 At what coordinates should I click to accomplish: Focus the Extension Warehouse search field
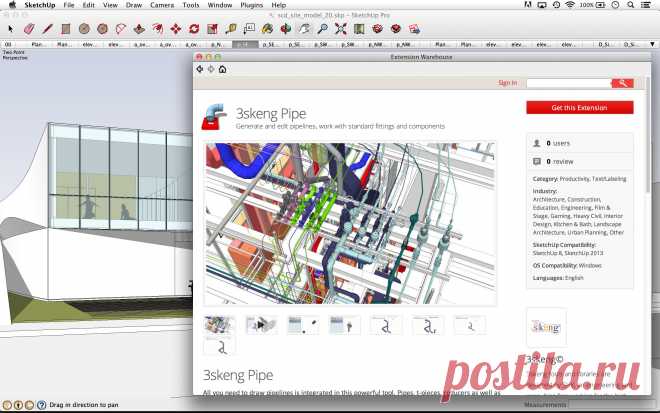[x=569, y=83]
